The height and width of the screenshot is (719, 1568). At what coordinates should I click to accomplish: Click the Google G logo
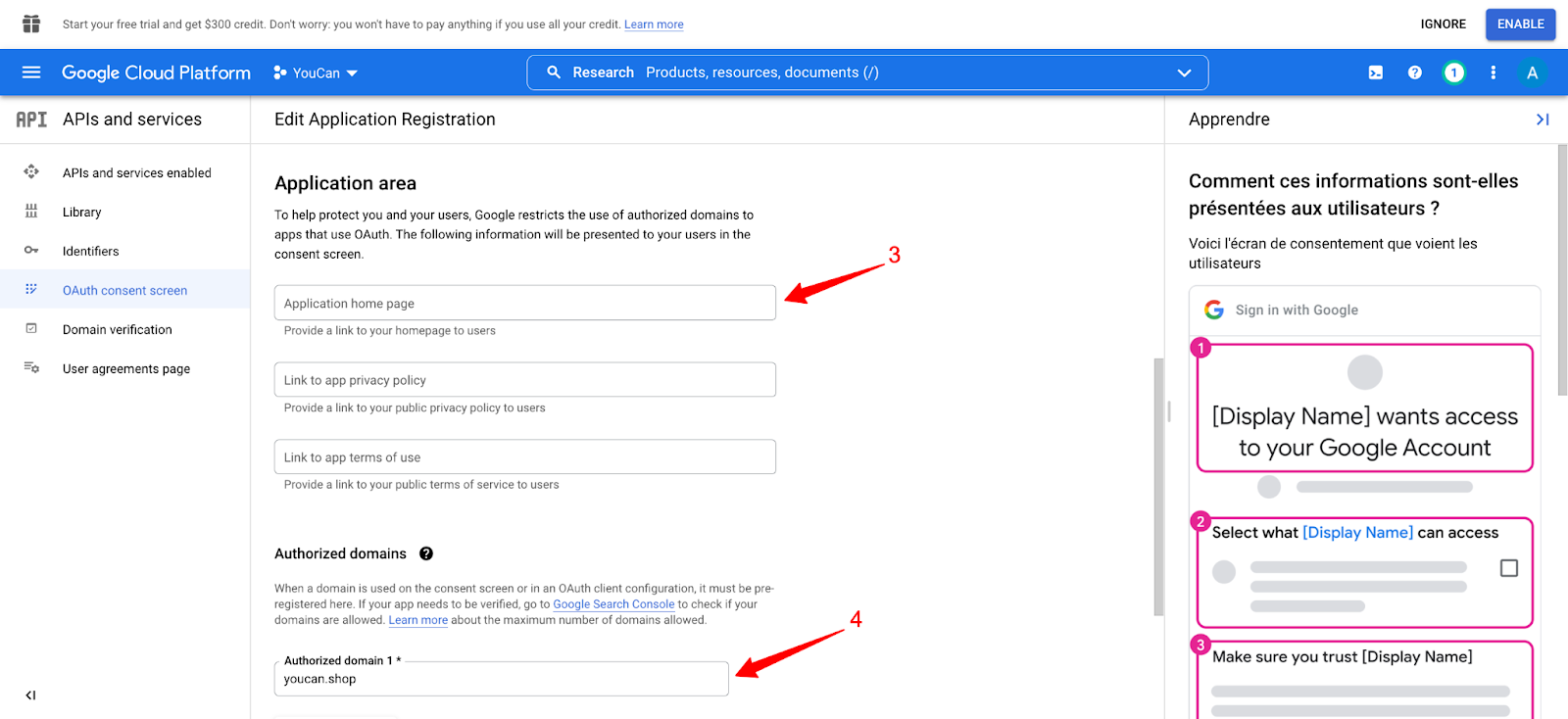point(1214,310)
